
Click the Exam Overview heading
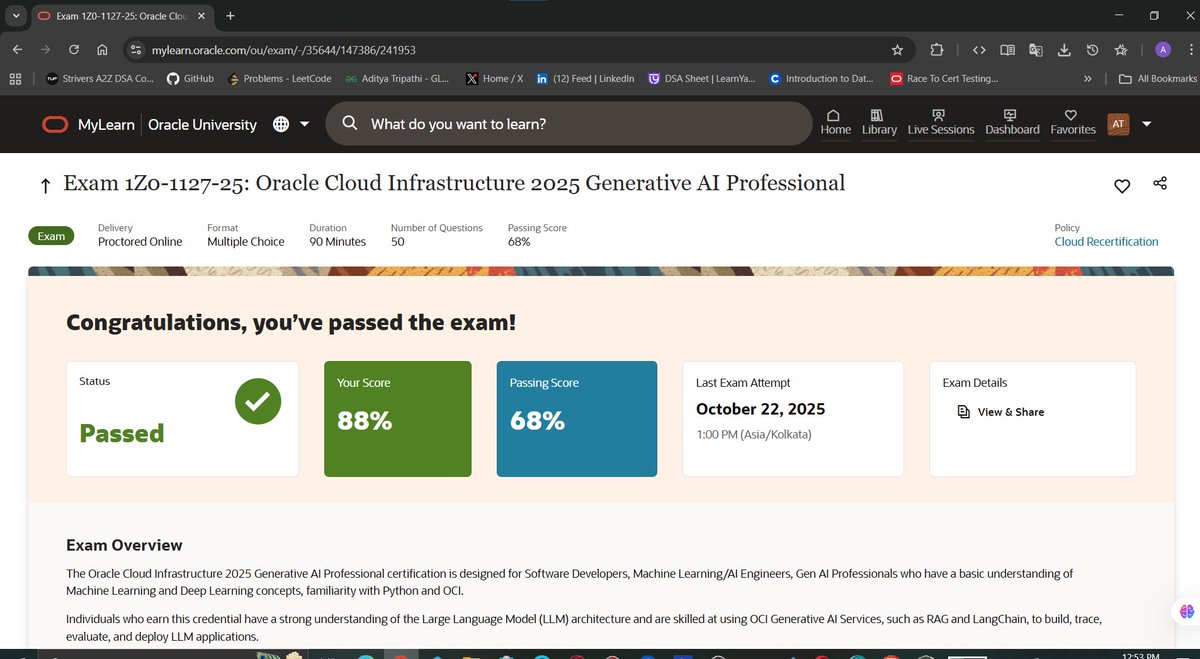click(x=124, y=545)
